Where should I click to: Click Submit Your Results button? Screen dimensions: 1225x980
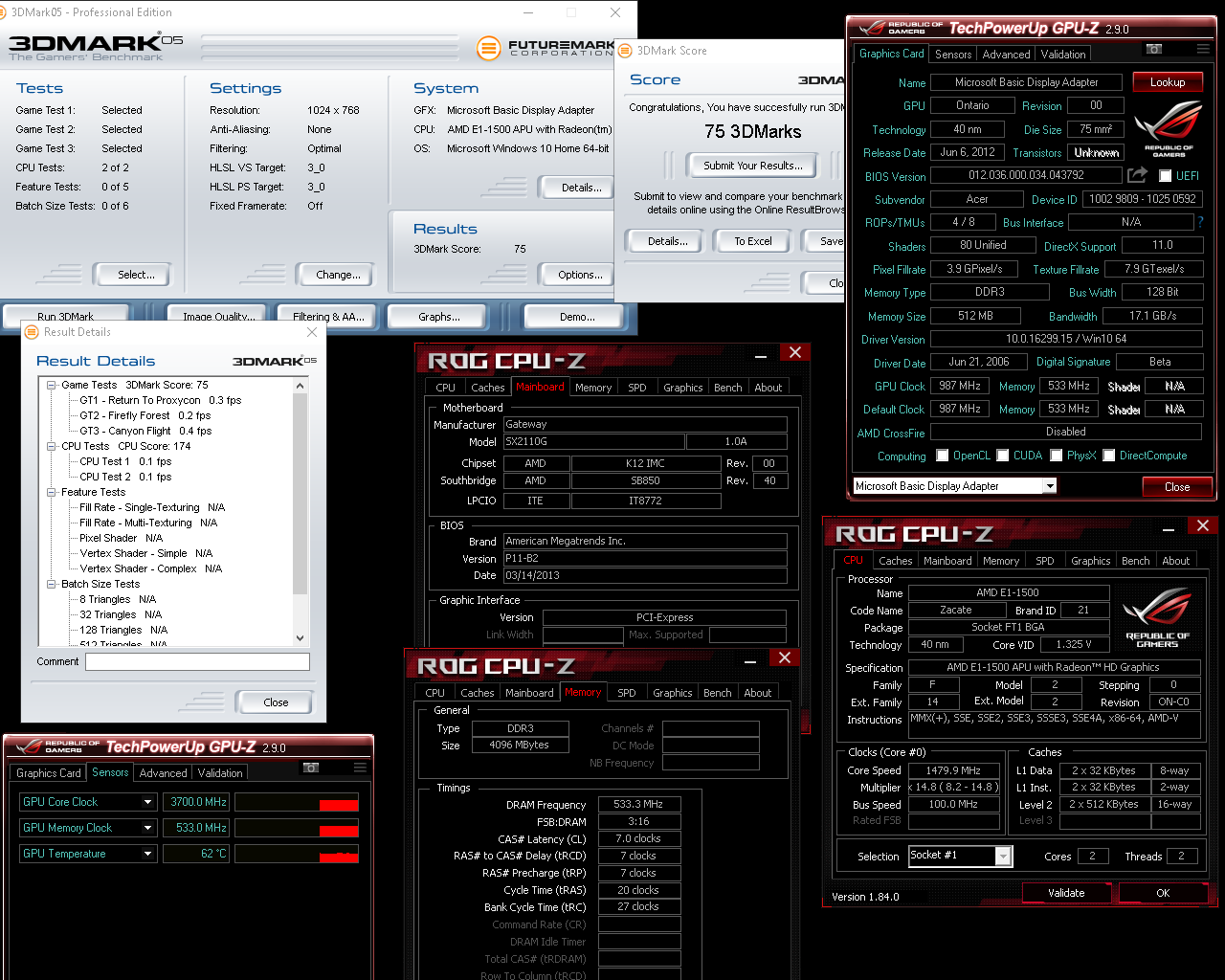pyautogui.click(x=753, y=166)
